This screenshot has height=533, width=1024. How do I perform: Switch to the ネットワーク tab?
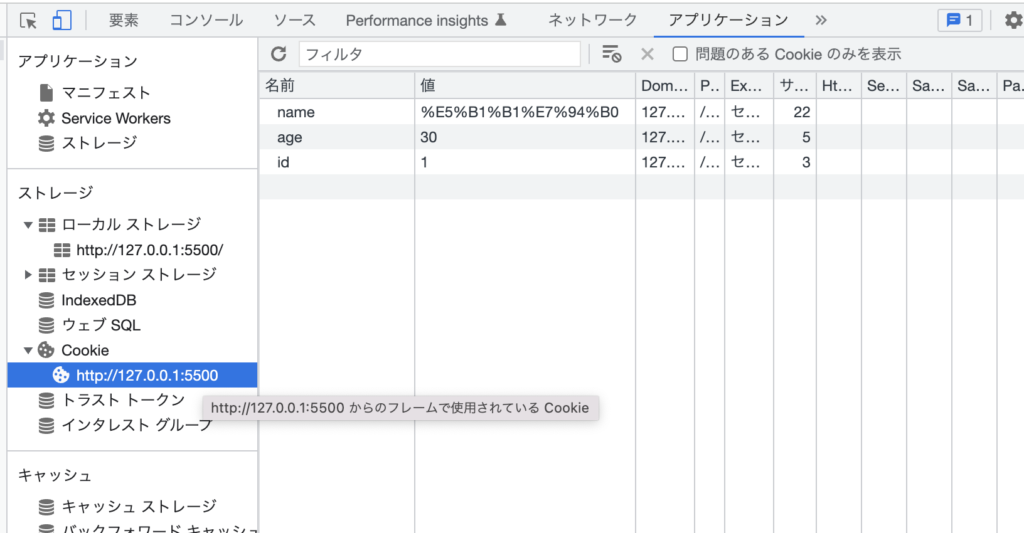(x=592, y=20)
